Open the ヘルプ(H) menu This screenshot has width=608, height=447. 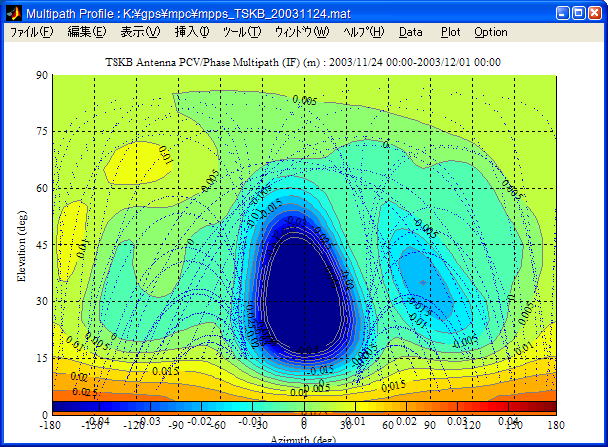[x=363, y=32]
